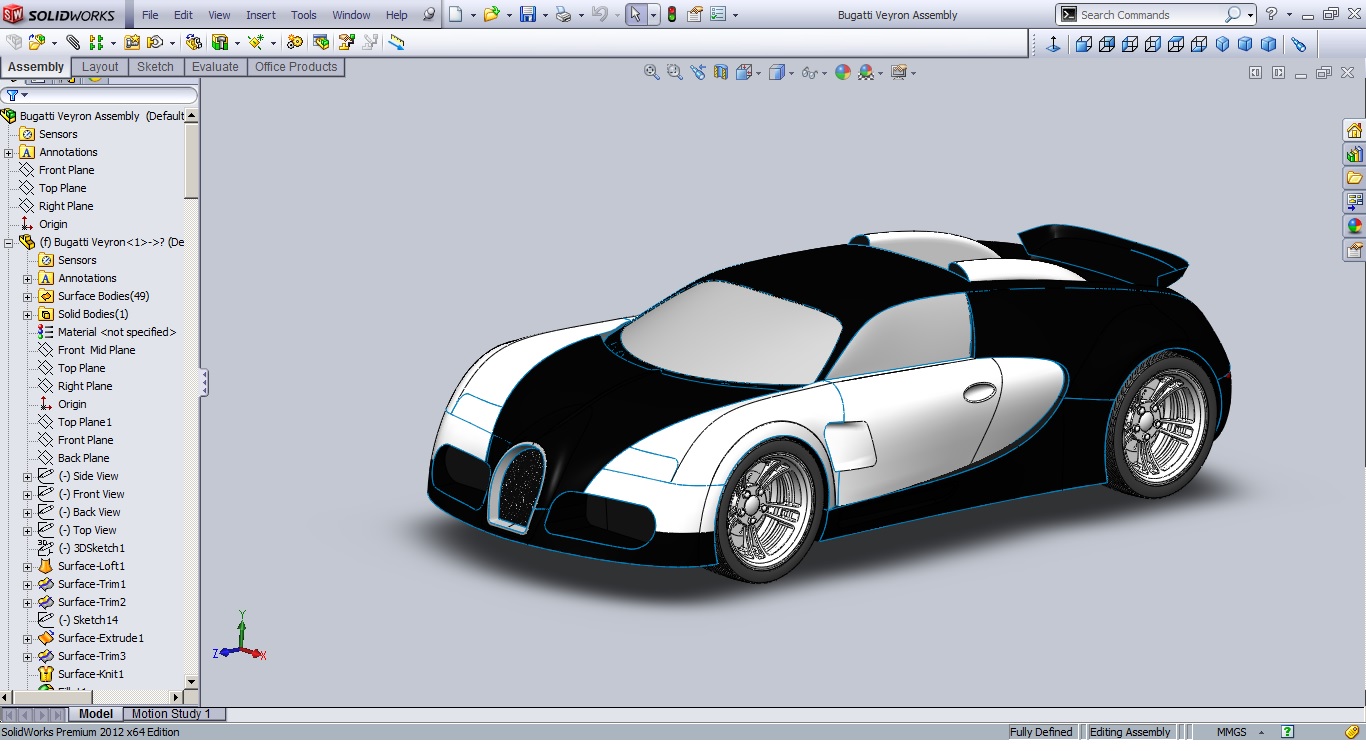
Task: Click the Save icon
Action: 528,15
